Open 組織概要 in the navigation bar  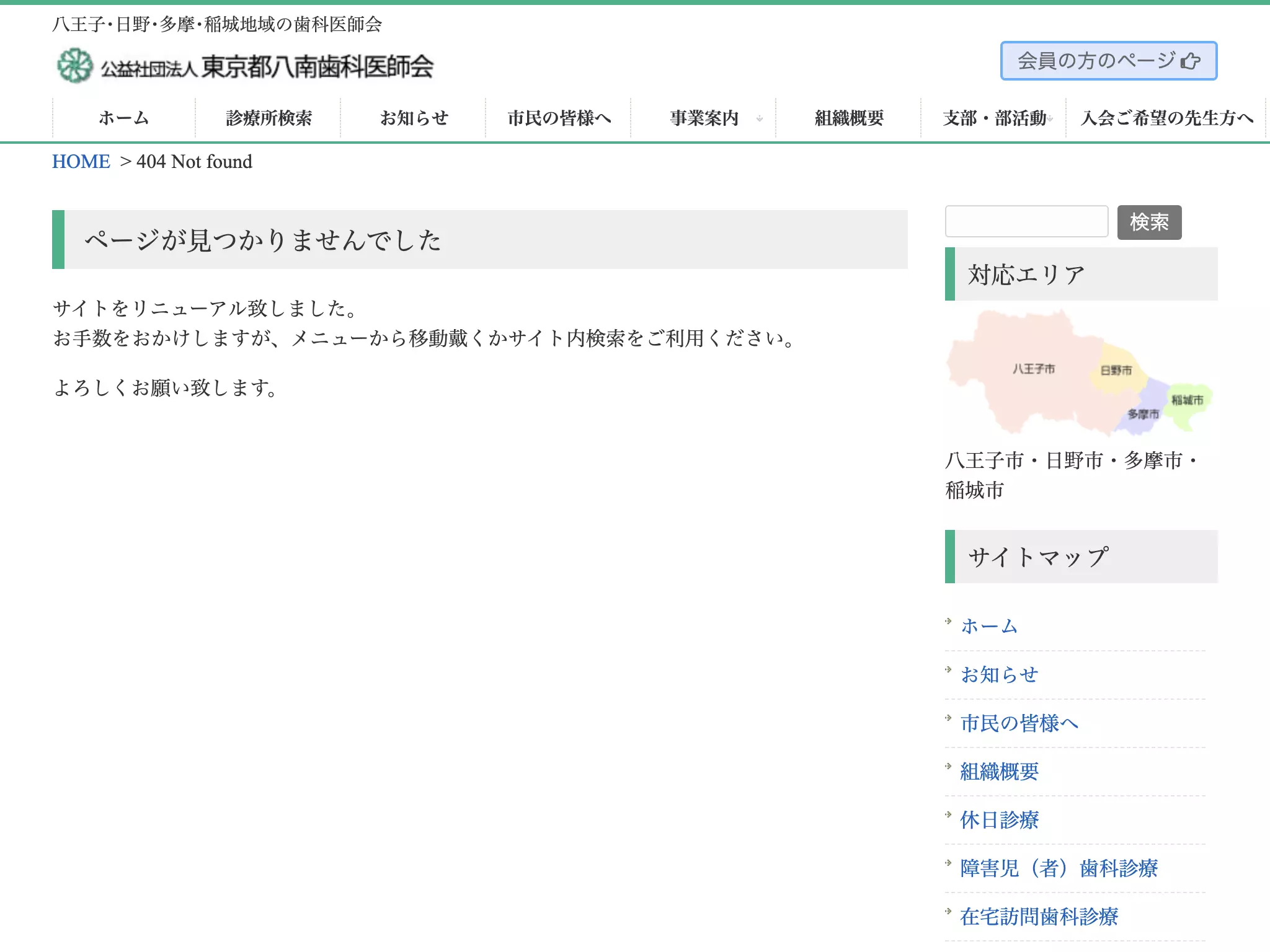[849, 118]
